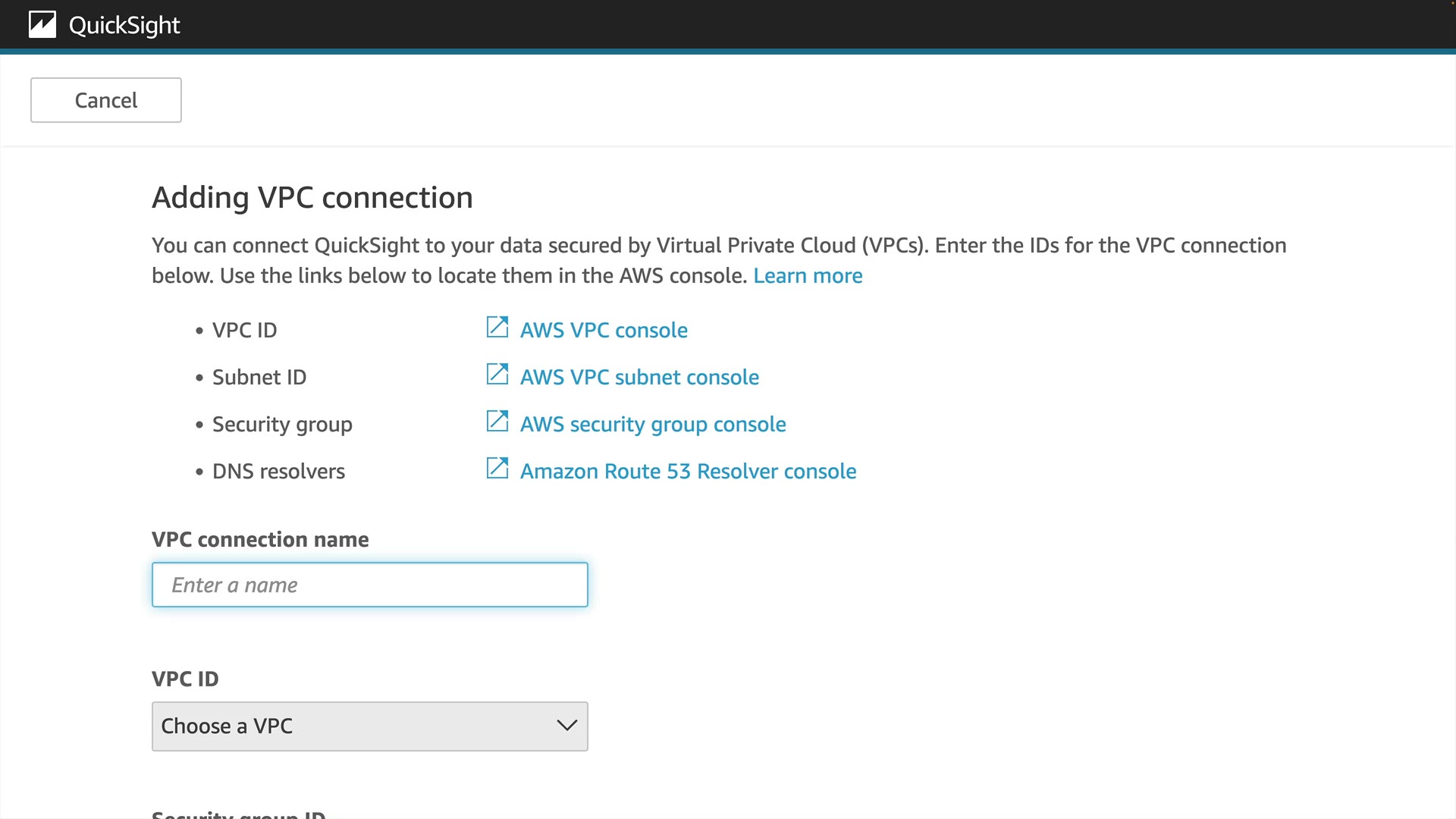
Task: Open Amazon Route 53 Resolver console link
Action: [688, 471]
